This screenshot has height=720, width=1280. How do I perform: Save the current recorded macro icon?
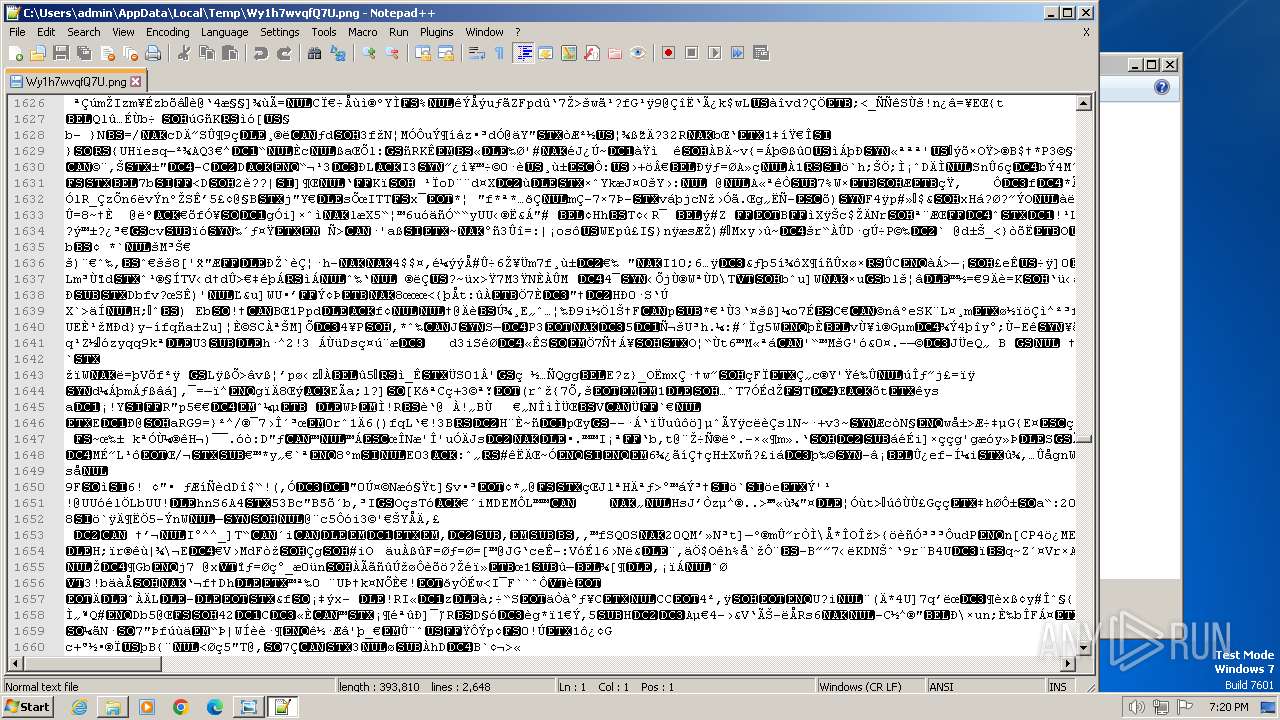[761, 53]
